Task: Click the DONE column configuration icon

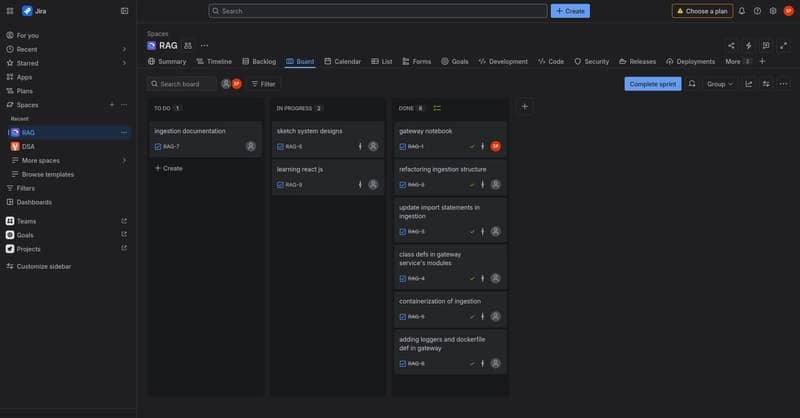Action: 437,108
